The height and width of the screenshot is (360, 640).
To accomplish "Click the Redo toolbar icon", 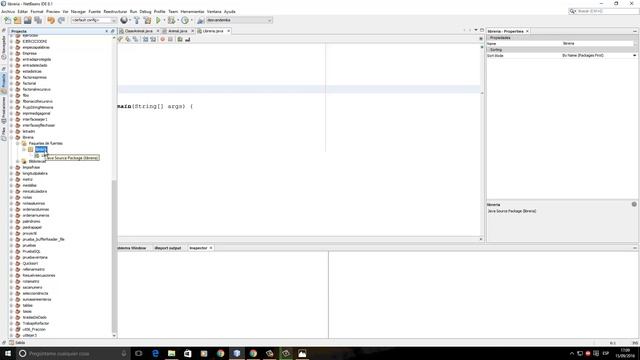I will [61, 20].
